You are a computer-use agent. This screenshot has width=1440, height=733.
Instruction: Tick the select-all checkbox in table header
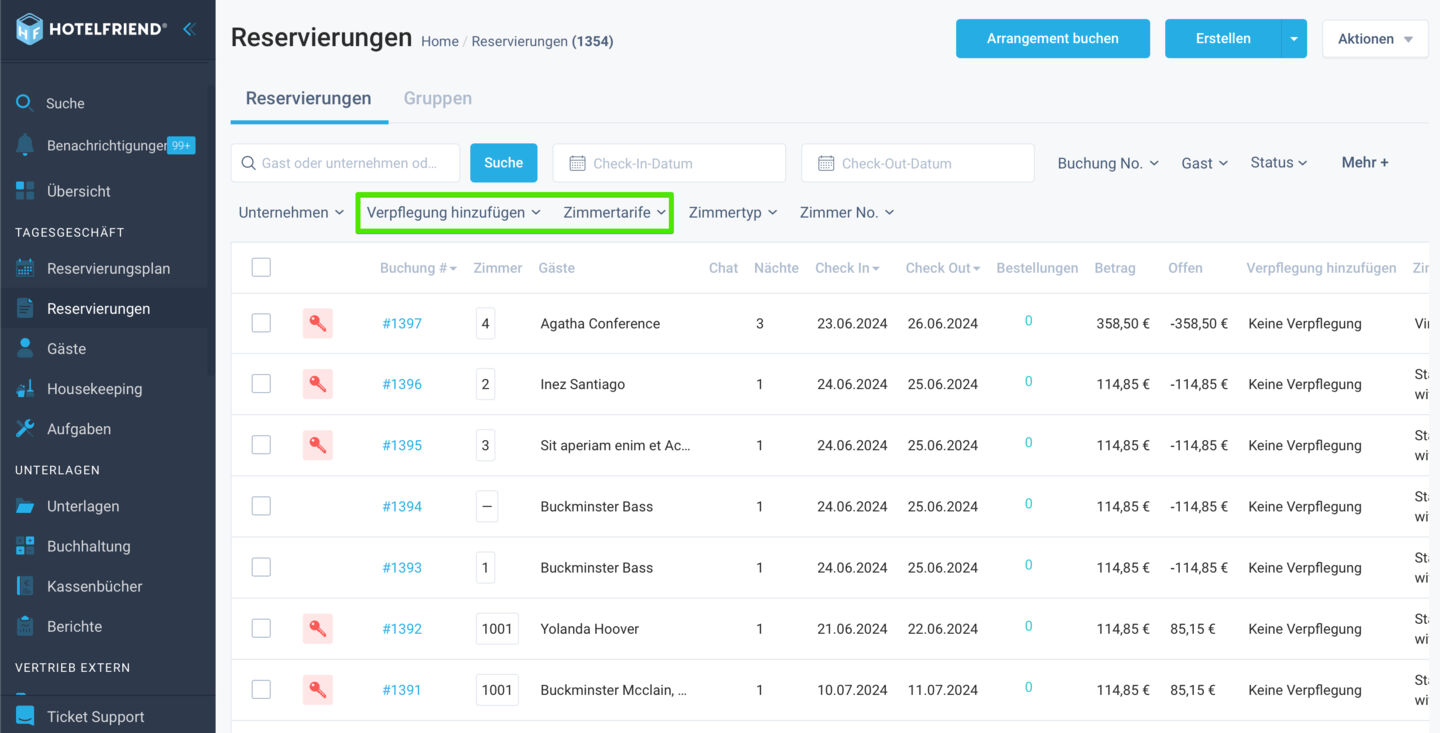261,267
